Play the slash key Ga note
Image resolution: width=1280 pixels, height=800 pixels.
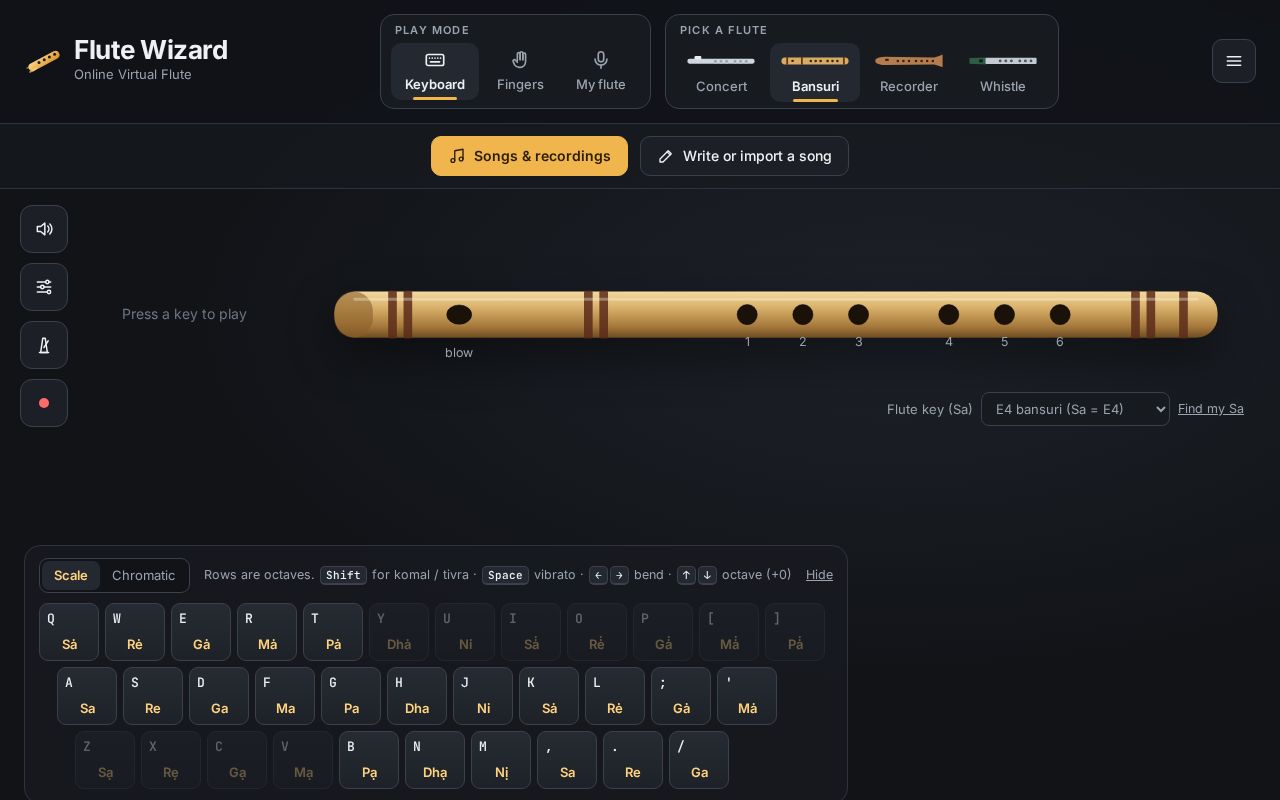[699, 760]
